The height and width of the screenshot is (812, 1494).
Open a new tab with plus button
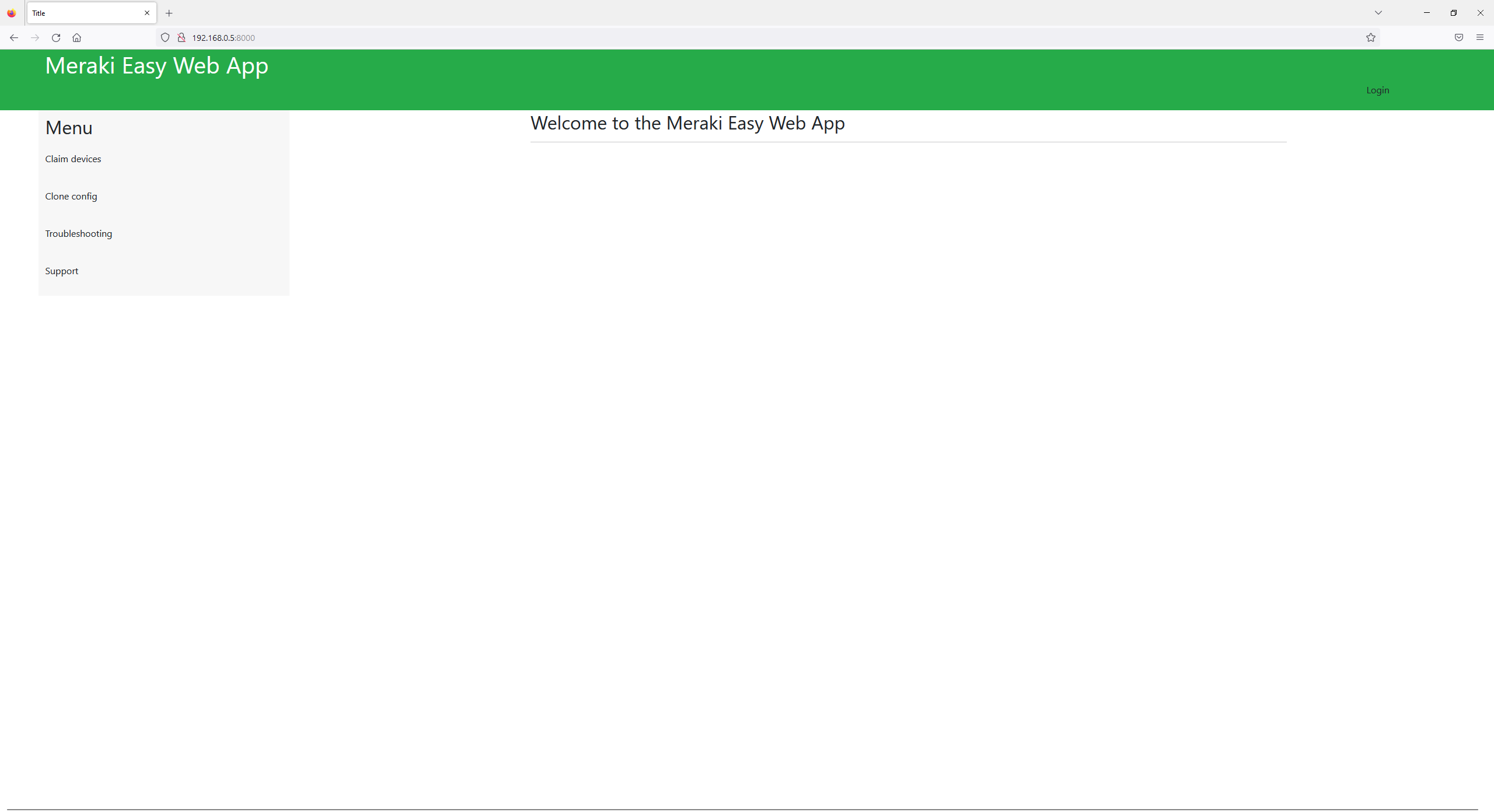click(169, 13)
